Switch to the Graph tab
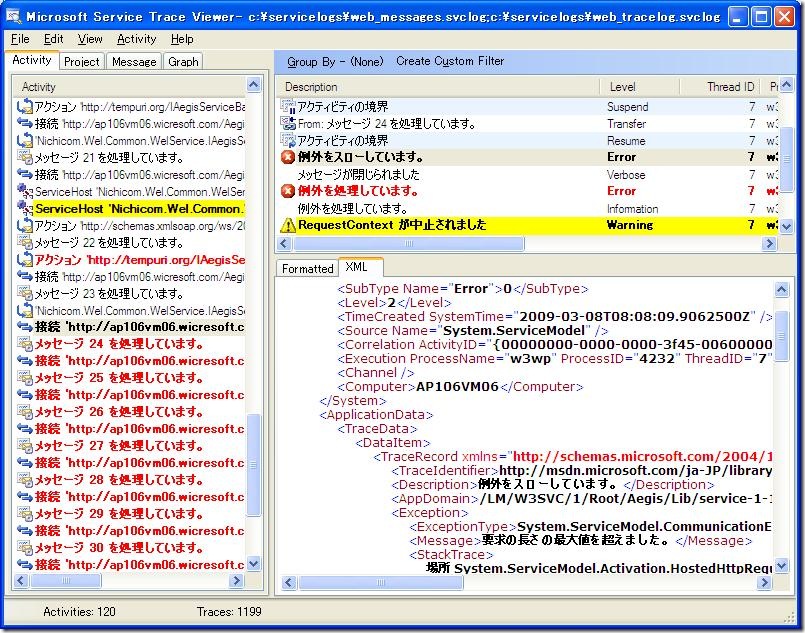 tap(183, 62)
